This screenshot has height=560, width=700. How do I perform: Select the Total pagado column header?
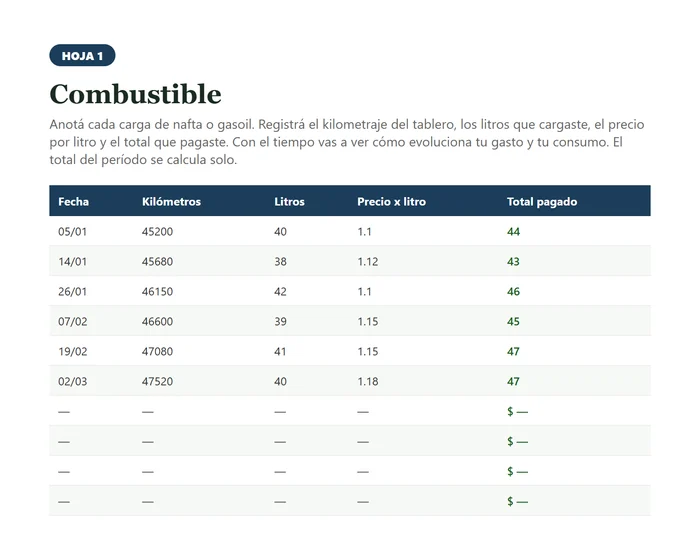click(542, 201)
